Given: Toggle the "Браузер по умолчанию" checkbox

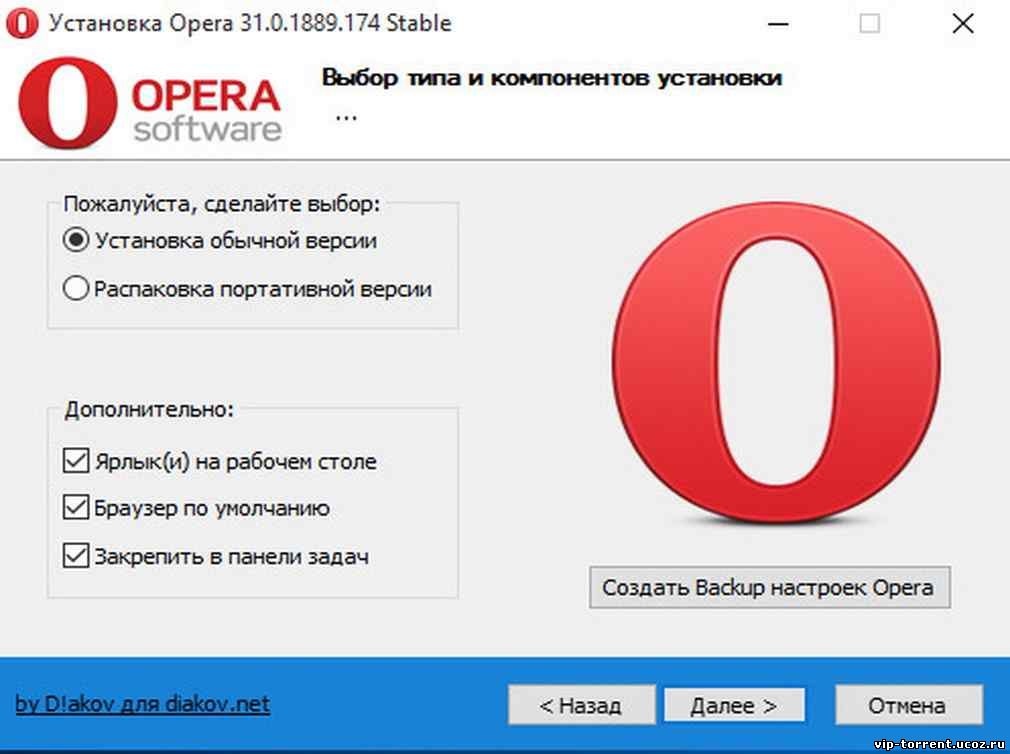Looking at the screenshot, I should pyautogui.click(x=76, y=508).
